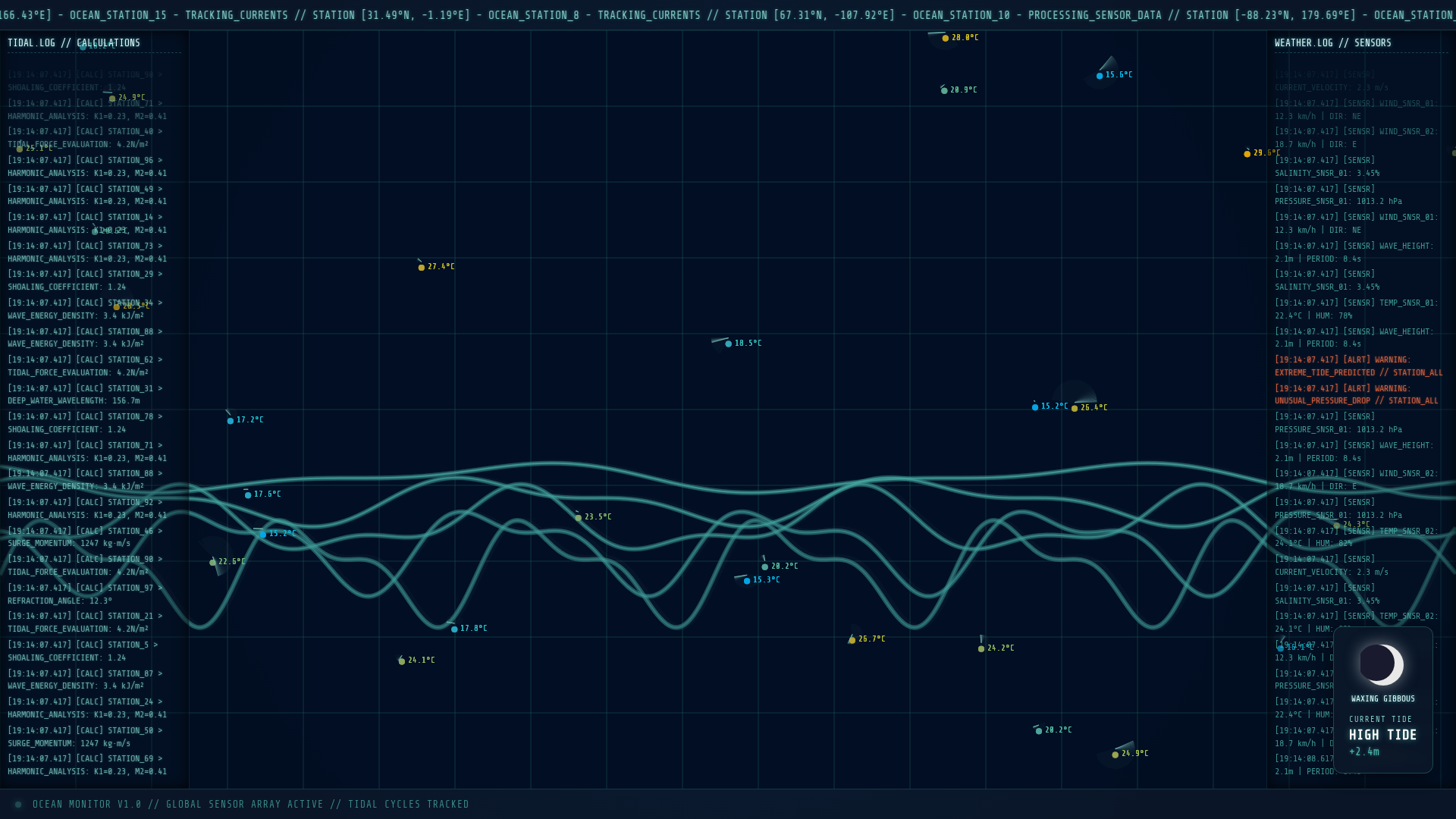
Task: Expand the TIDAL.LOG // CALCULATIONS panel
Action: click(x=73, y=42)
